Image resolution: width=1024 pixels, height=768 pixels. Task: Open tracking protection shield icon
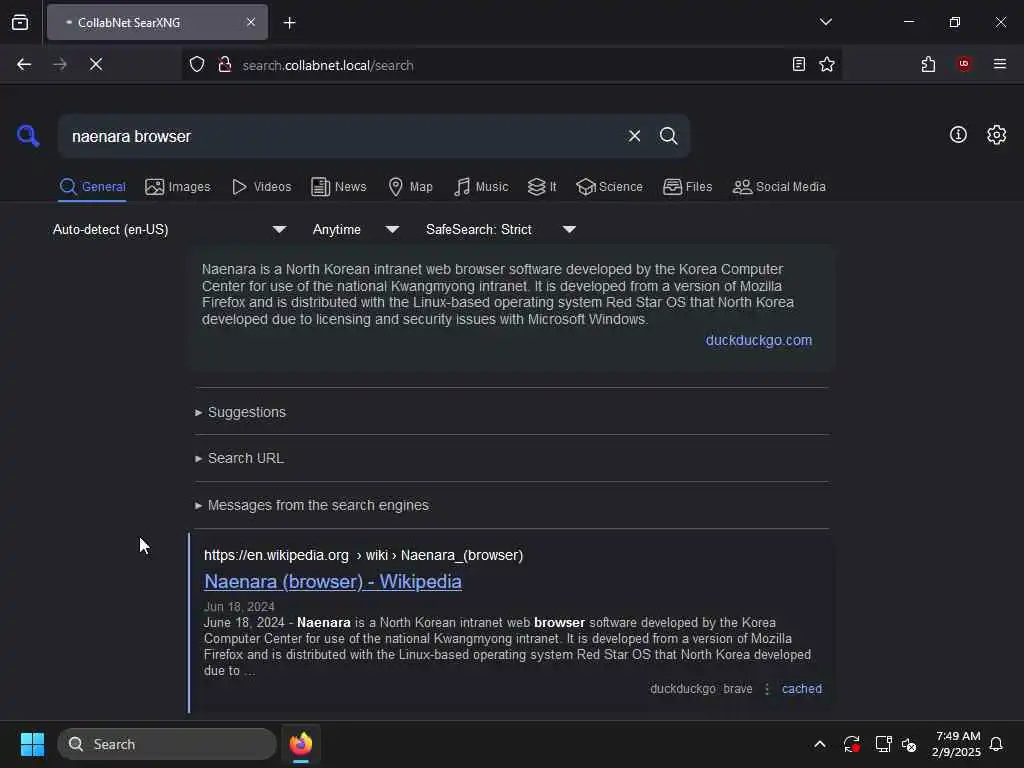click(x=197, y=65)
